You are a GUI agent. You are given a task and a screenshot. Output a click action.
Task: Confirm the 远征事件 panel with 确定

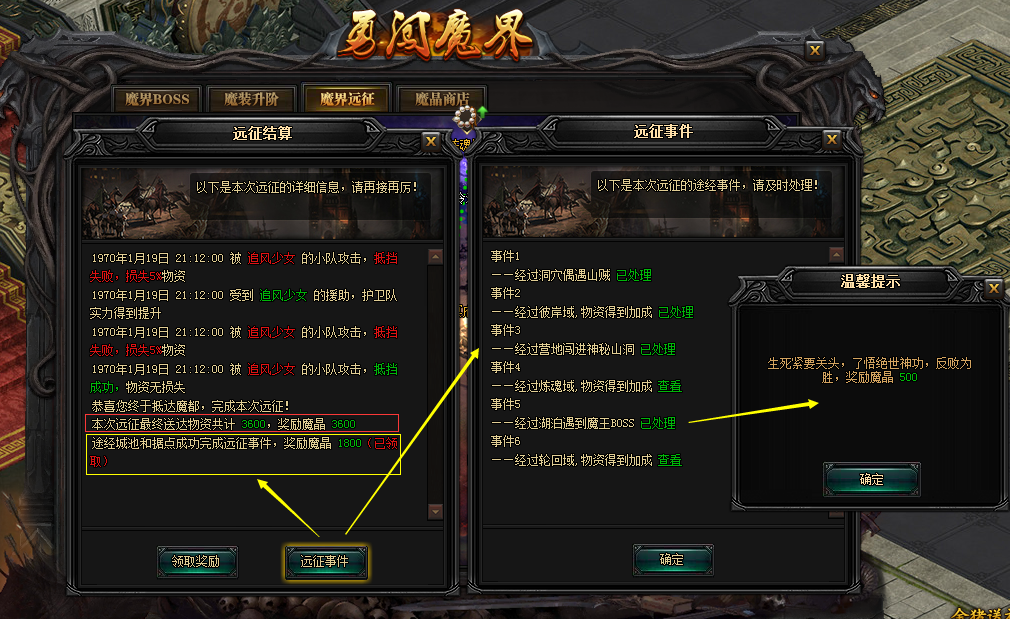click(673, 560)
